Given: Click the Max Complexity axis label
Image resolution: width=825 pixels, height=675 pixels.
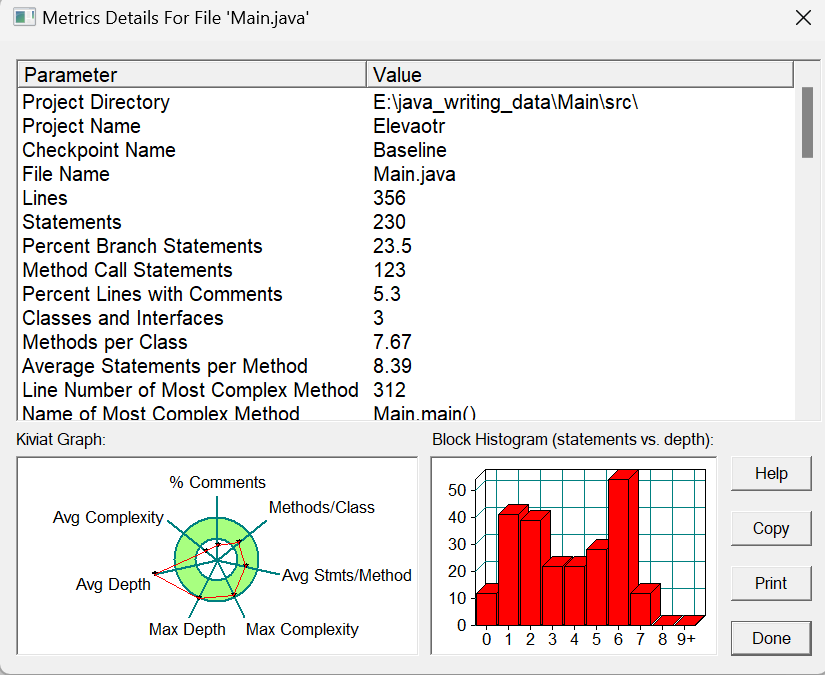Looking at the screenshot, I should pos(302,629).
